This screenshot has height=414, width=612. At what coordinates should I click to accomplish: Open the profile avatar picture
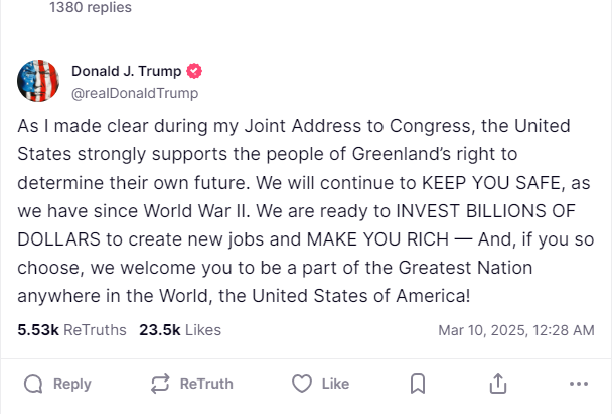click(38, 82)
